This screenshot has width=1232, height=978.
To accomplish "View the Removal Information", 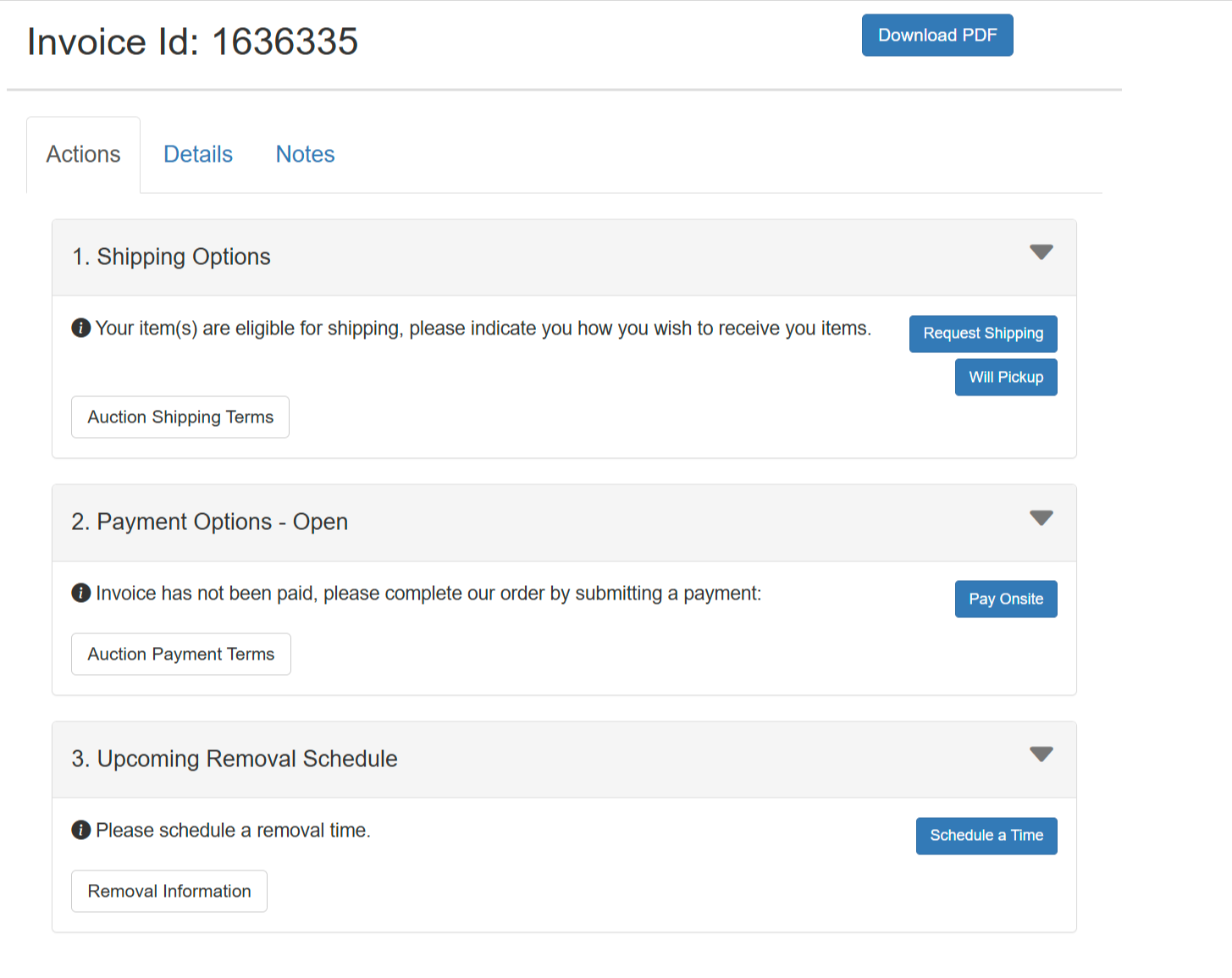I will (x=169, y=891).
